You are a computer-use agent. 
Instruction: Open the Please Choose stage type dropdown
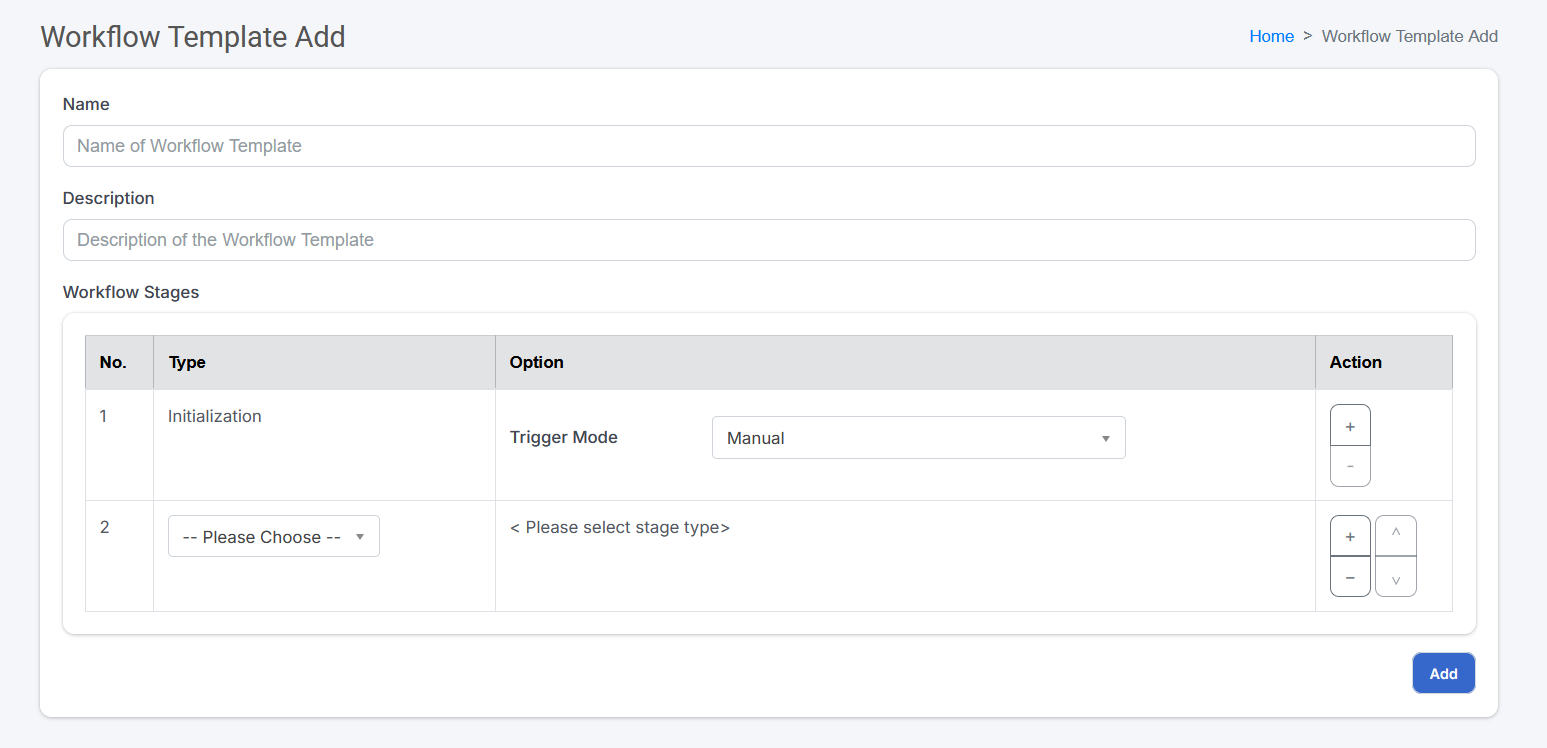[x=274, y=537]
